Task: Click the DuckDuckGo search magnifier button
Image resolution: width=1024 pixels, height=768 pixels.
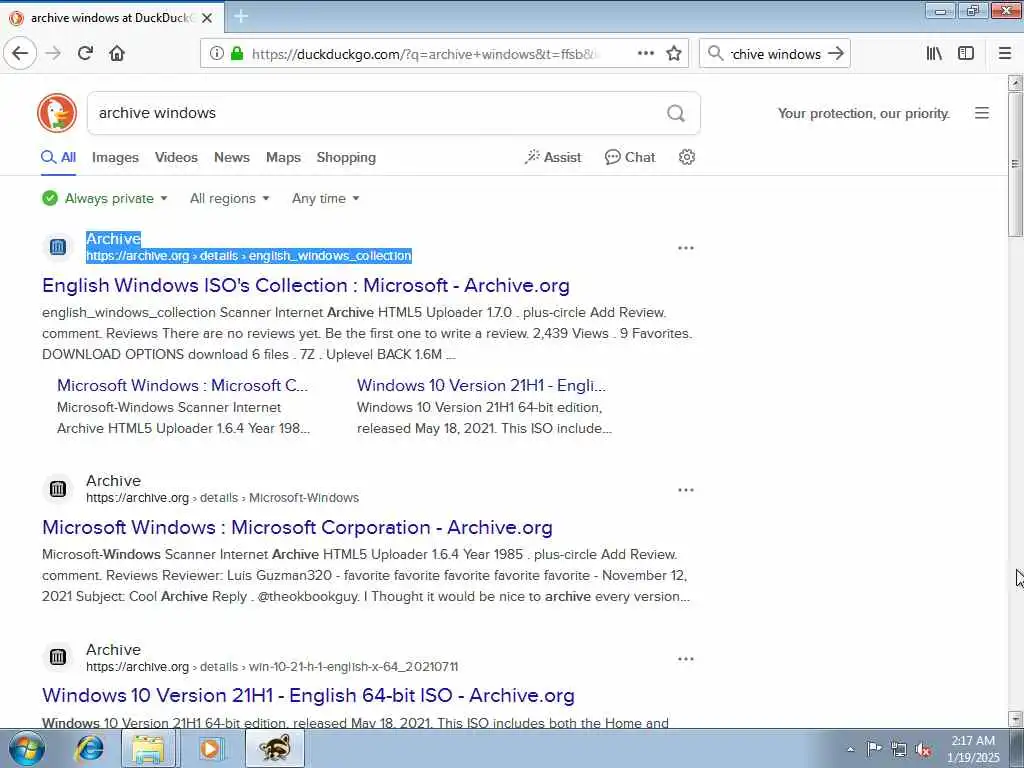Action: click(676, 113)
